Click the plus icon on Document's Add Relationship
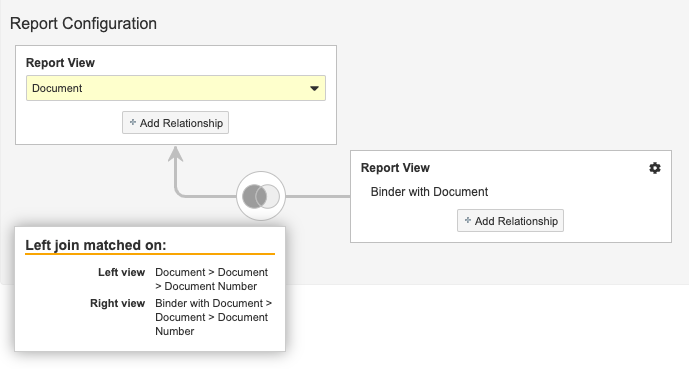The image size is (689, 369). [133, 123]
